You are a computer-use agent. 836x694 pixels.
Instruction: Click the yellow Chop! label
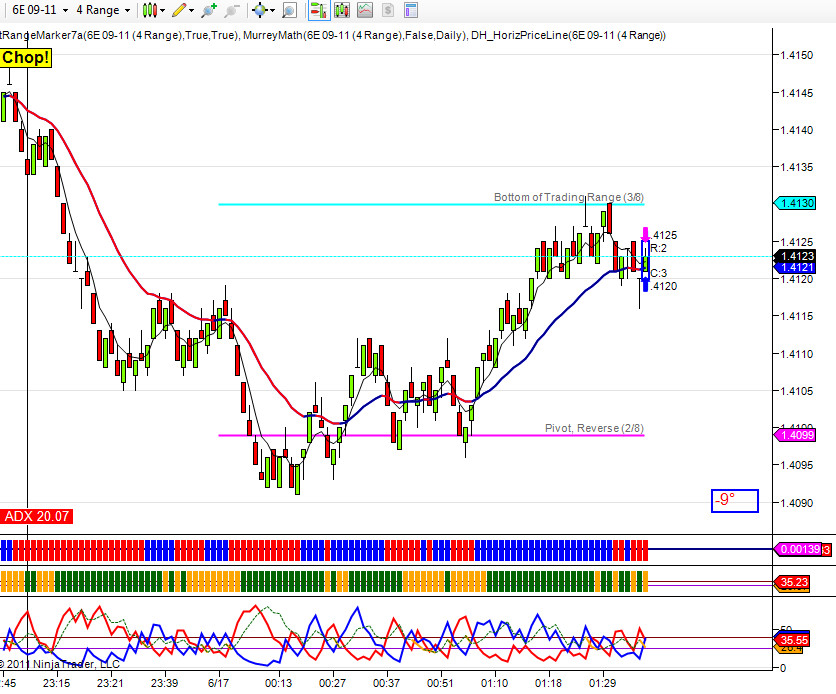pos(26,58)
